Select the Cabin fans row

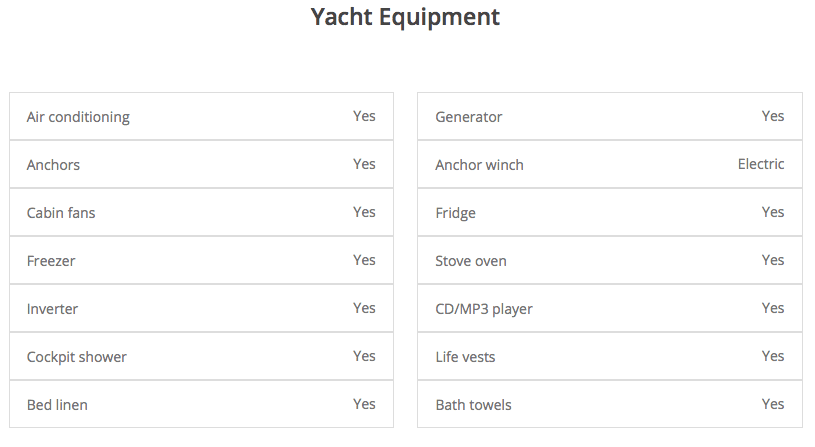pos(201,213)
